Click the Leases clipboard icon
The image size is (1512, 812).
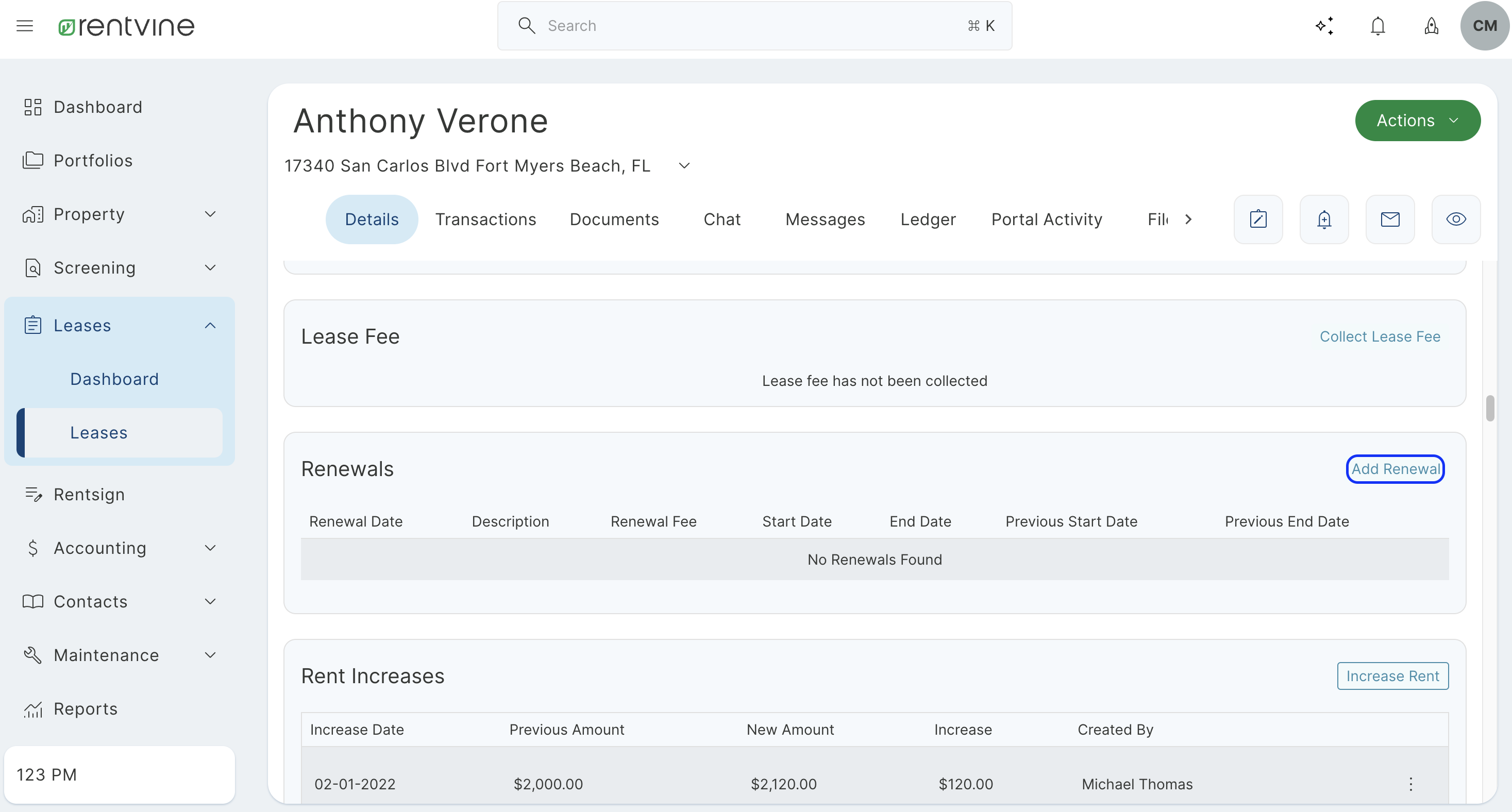click(33, 325)
